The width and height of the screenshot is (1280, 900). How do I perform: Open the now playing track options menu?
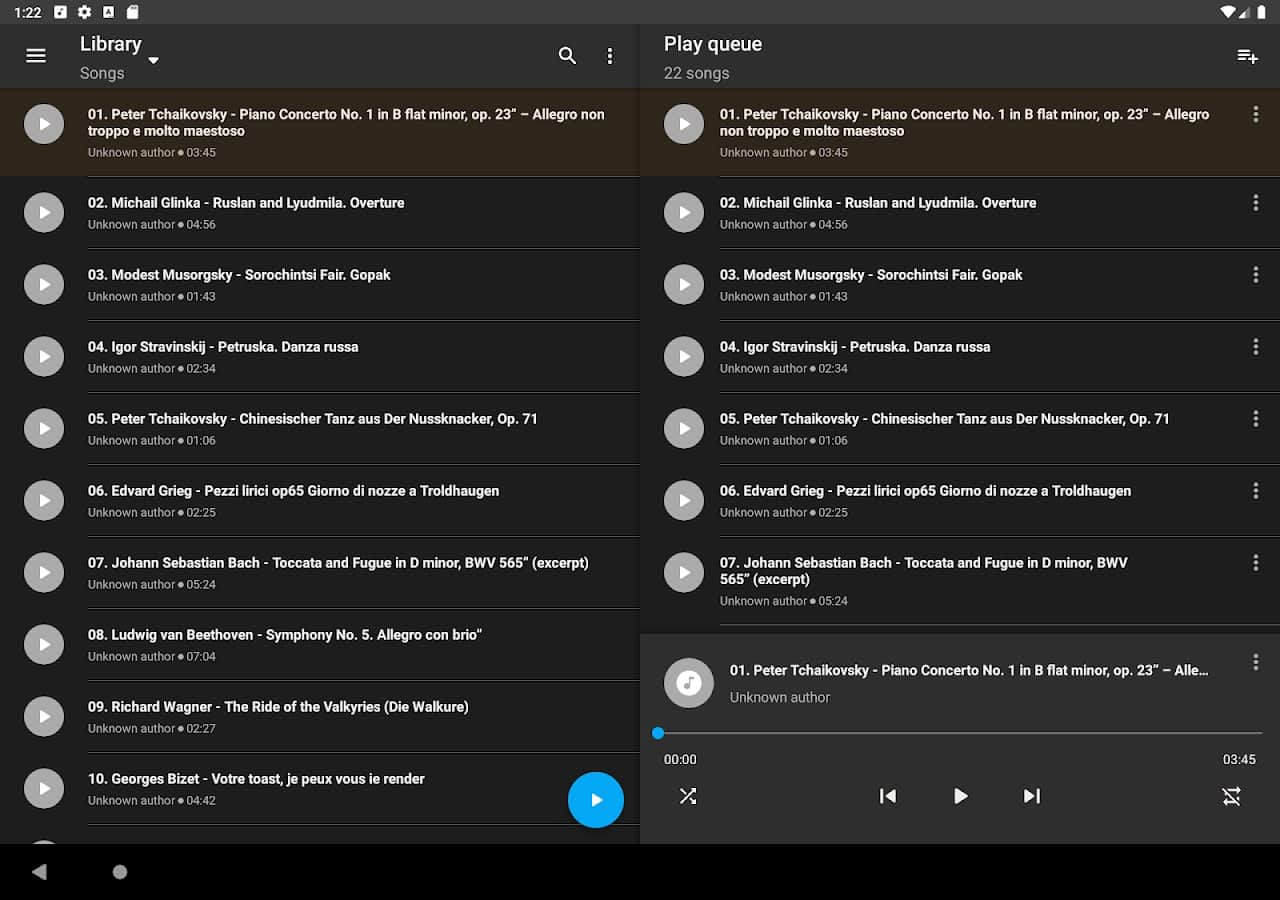[x=1256, y=662]
